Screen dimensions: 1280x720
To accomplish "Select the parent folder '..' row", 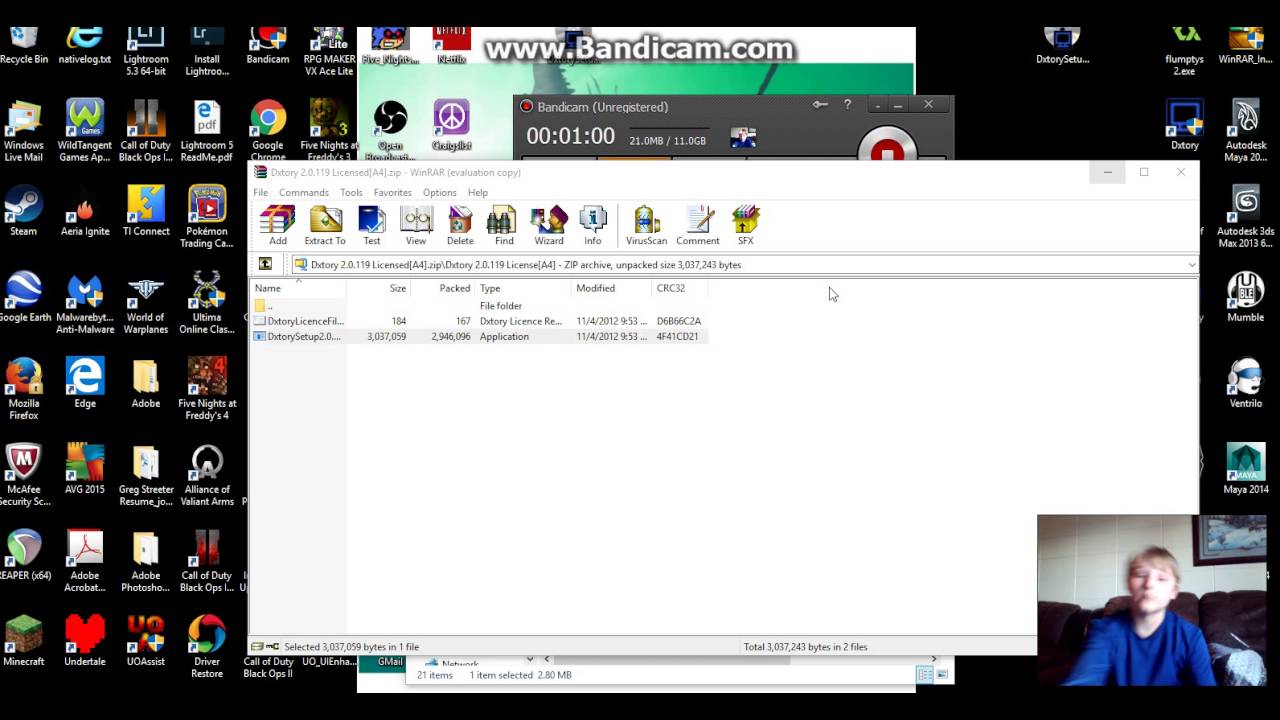I will (480, 305).
